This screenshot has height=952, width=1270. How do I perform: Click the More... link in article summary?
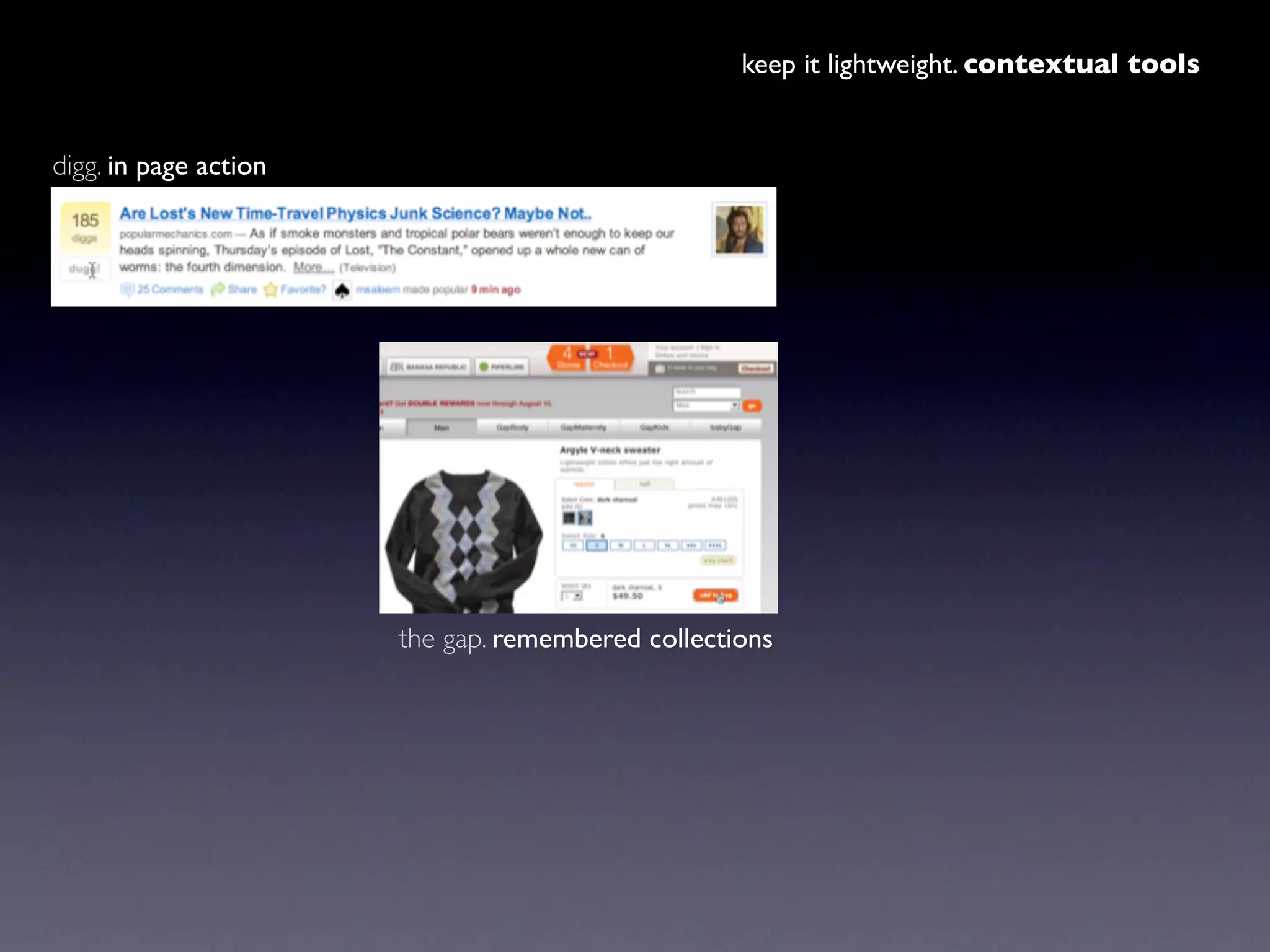(x=314, y=267)
